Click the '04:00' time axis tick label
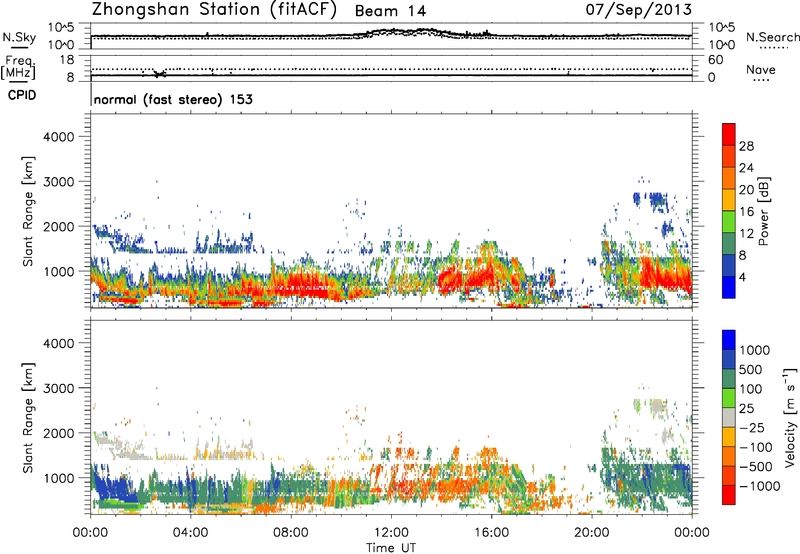800x554 pixels. point(190,533)
